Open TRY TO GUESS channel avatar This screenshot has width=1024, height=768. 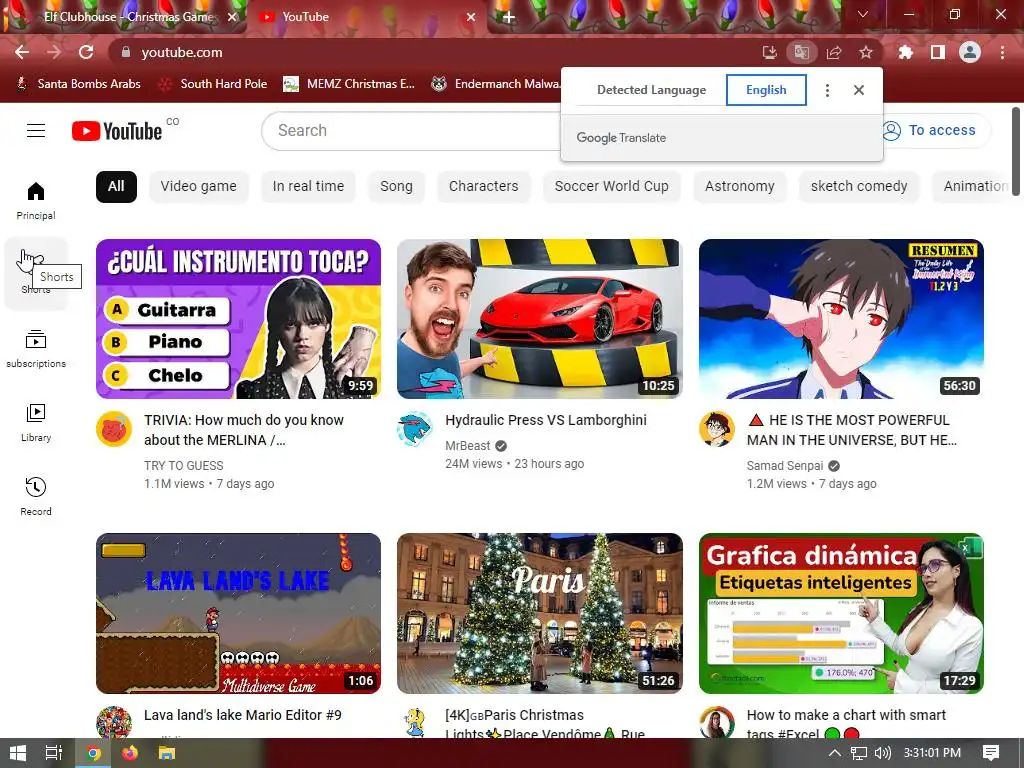(114, 429)
